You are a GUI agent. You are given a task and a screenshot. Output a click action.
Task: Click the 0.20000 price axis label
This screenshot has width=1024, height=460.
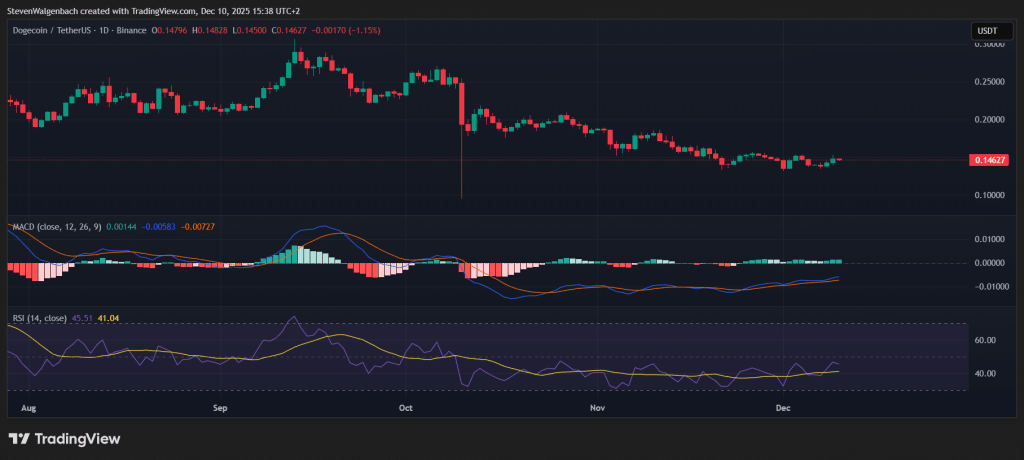click(x=989, y=120)
